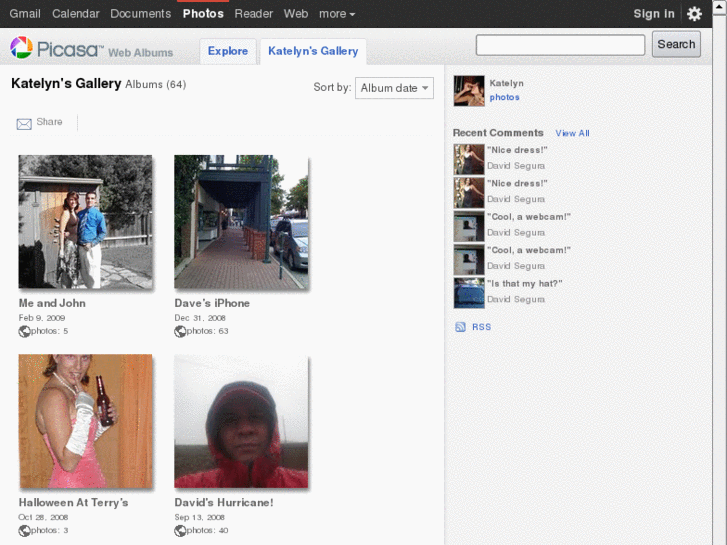727x545 pixels.
Task: Click public globe icon under Dave's iPhone
Action: click(180, 331)
